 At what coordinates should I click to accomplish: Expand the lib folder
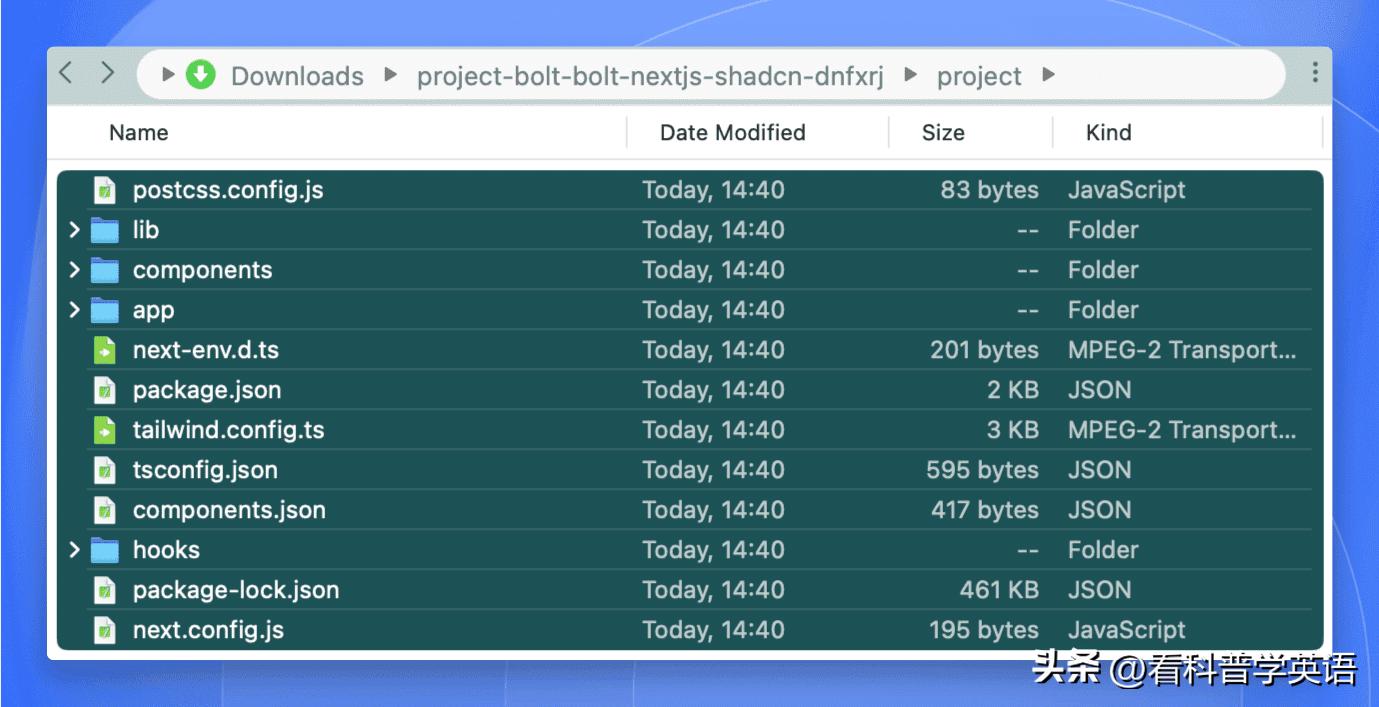point(74,230)
